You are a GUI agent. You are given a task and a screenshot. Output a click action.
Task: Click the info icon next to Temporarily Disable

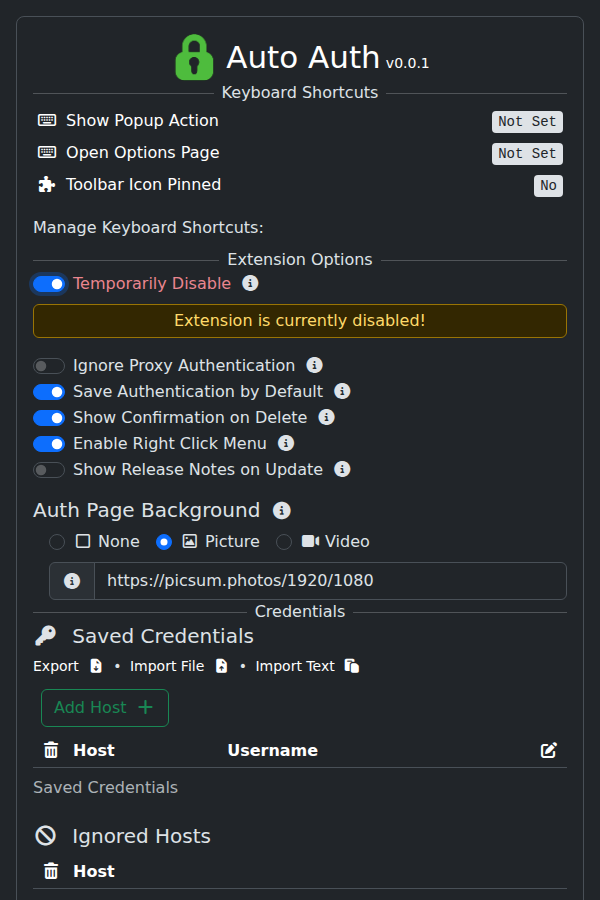[x=251, y=283]
